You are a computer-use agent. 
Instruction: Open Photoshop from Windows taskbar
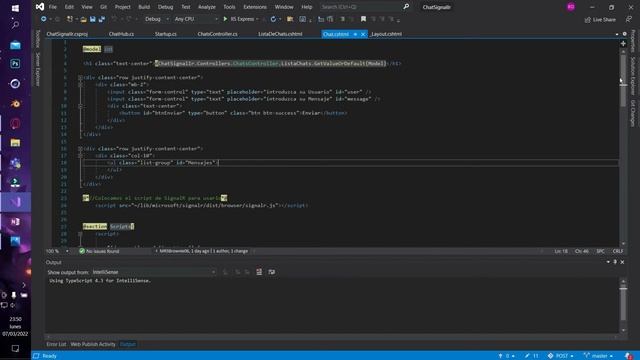[15, 64]
